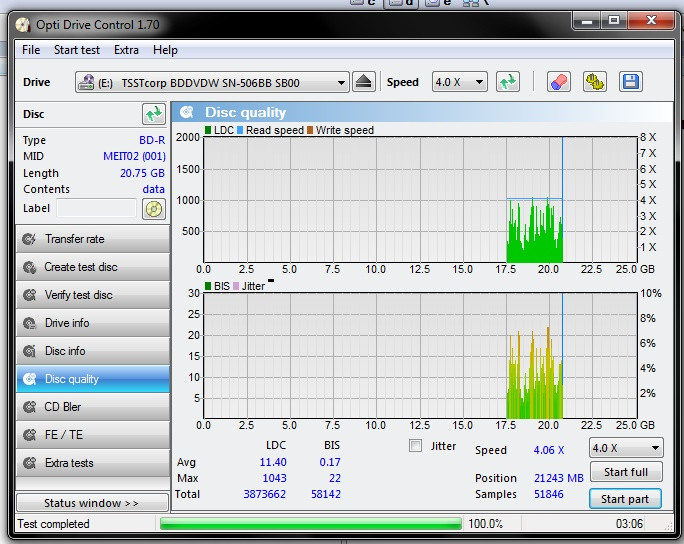Switch to Create test disc panel

pyautogui.click(x=93, y=267)
